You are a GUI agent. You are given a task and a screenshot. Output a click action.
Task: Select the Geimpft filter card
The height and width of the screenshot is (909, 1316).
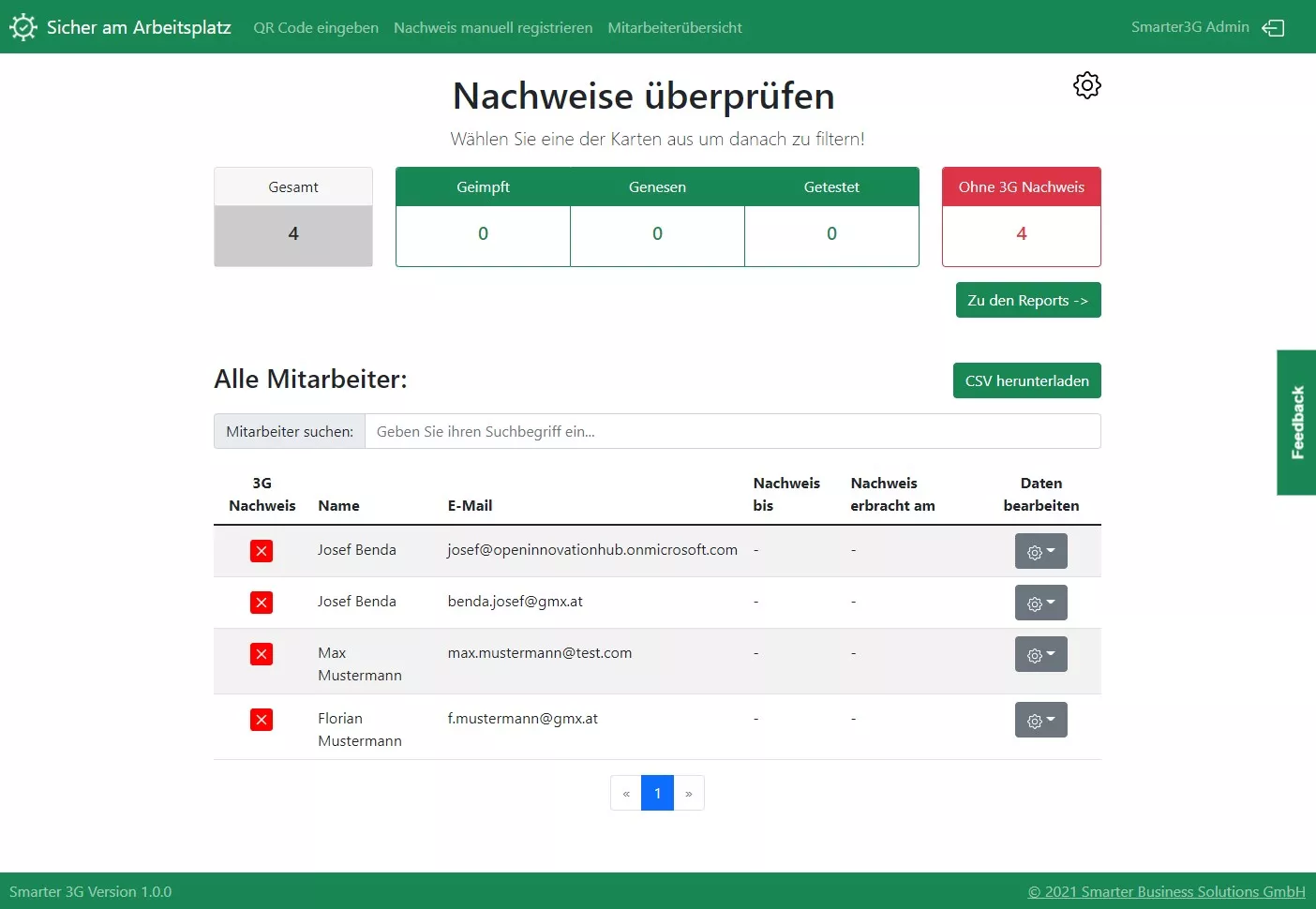[483, 216]
